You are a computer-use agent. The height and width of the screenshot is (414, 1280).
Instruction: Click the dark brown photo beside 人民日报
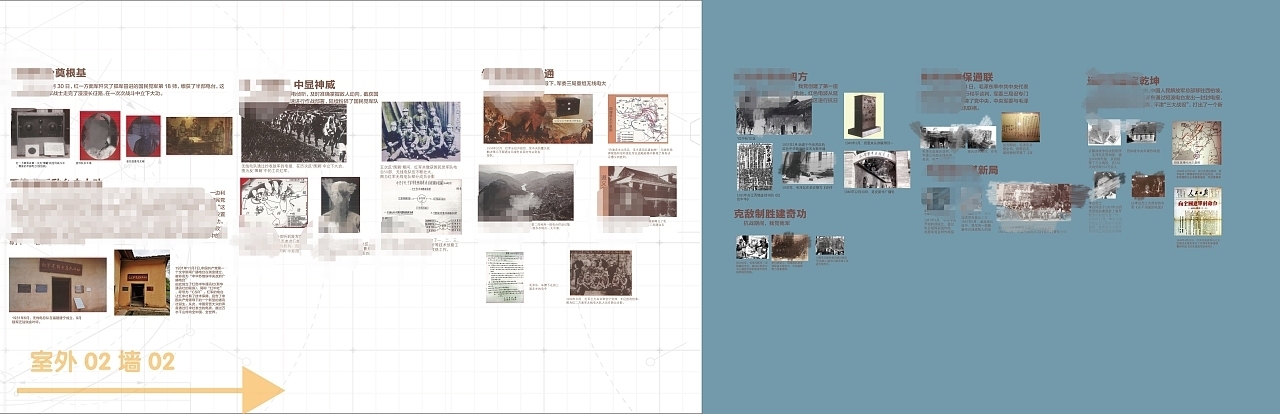[x=1148, y=185]
